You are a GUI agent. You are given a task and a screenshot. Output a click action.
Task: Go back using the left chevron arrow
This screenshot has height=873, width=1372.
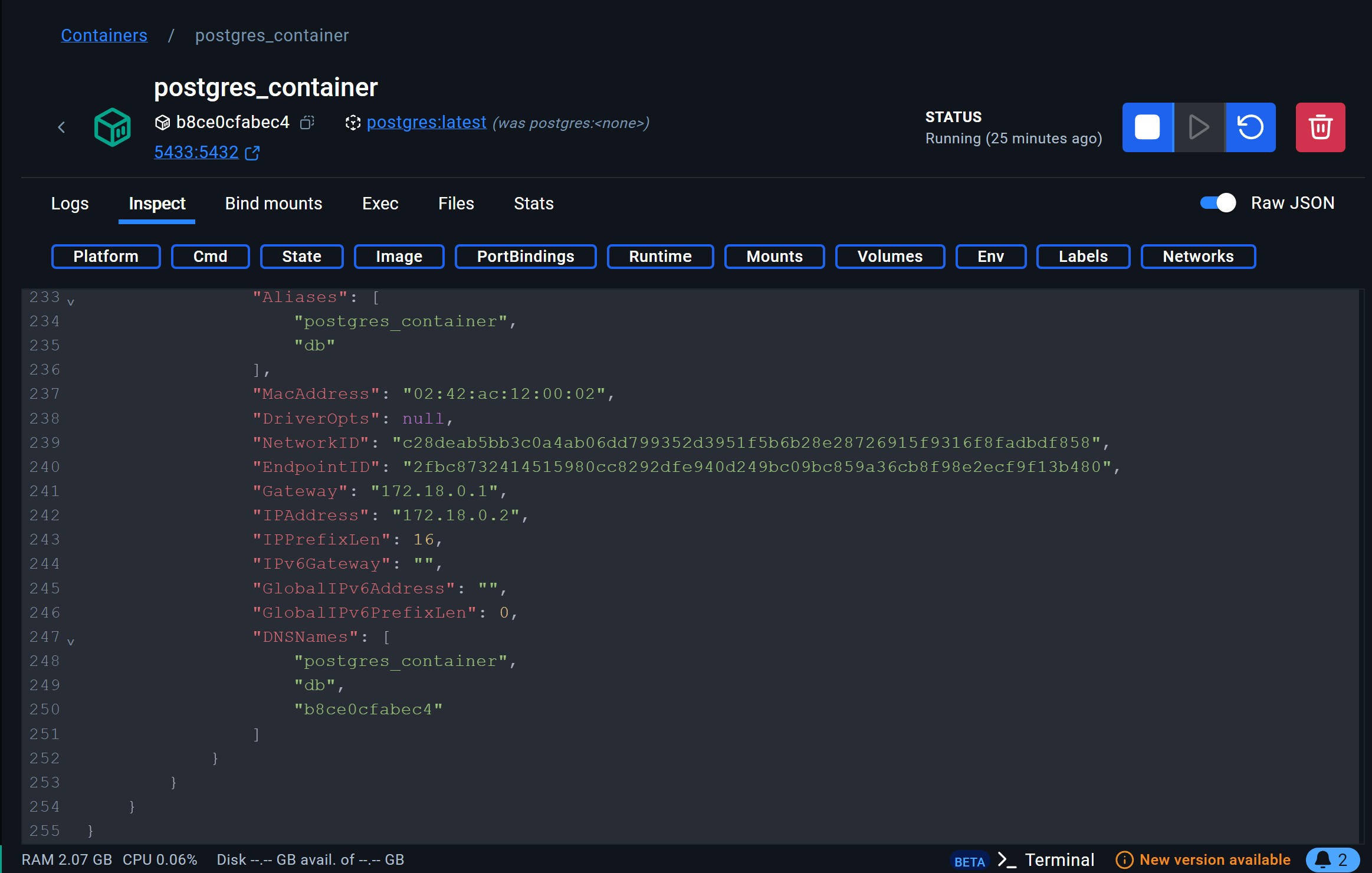click(x=62, y=127)
